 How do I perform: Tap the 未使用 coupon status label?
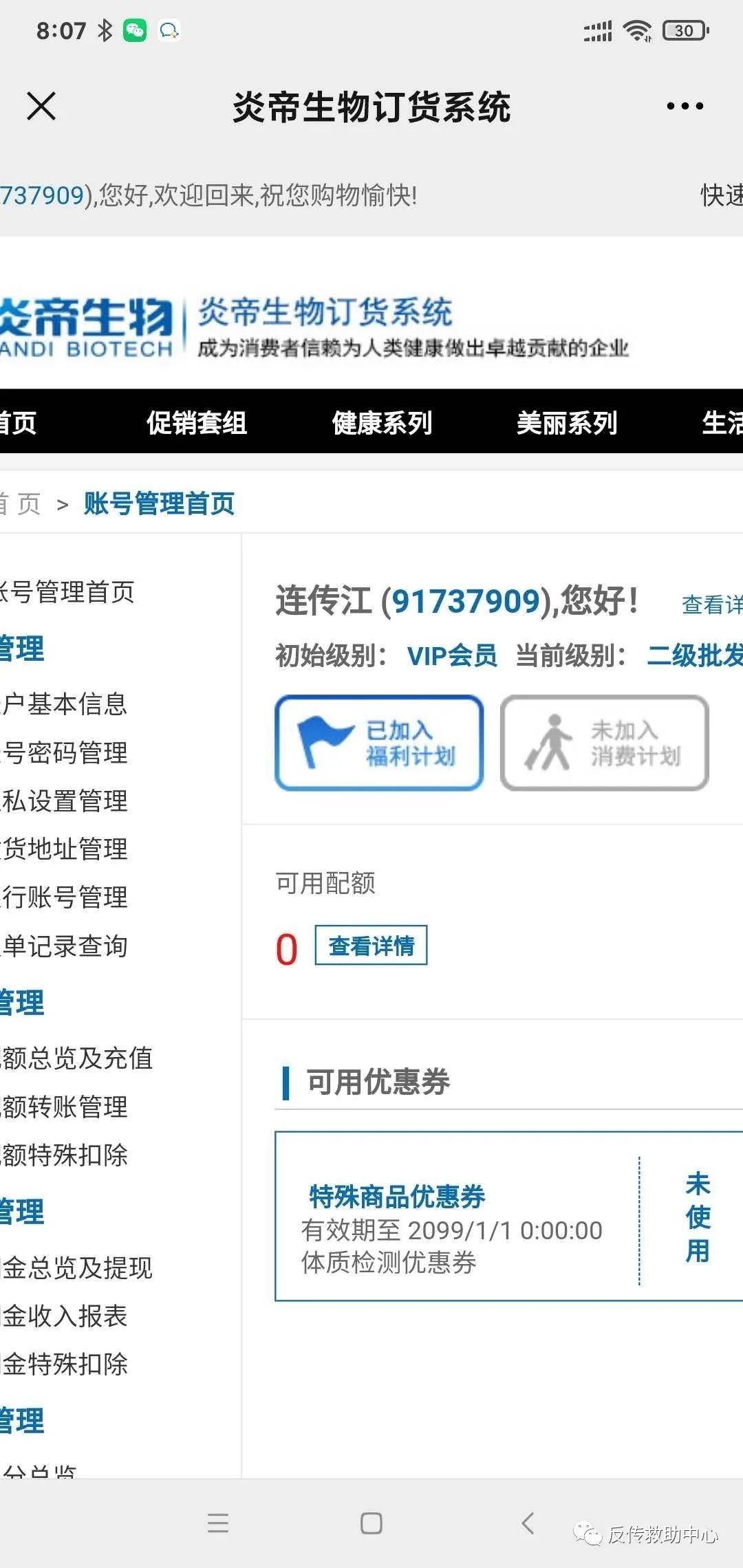(x=698, y=1217)
